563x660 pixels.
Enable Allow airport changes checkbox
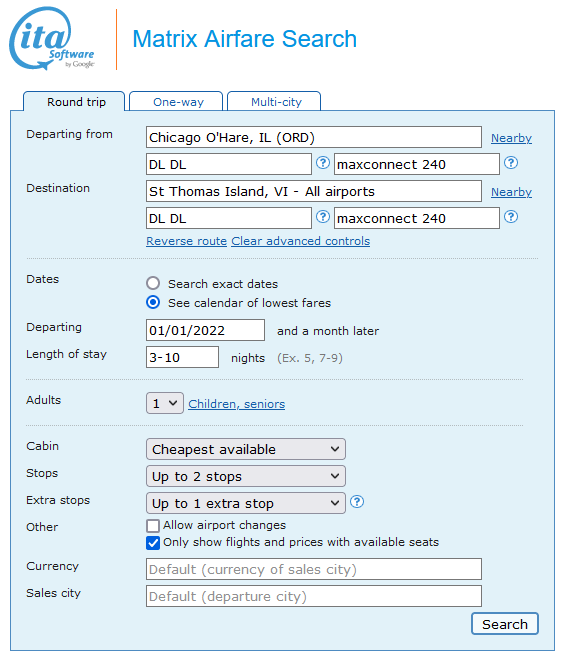pos(153,526)
